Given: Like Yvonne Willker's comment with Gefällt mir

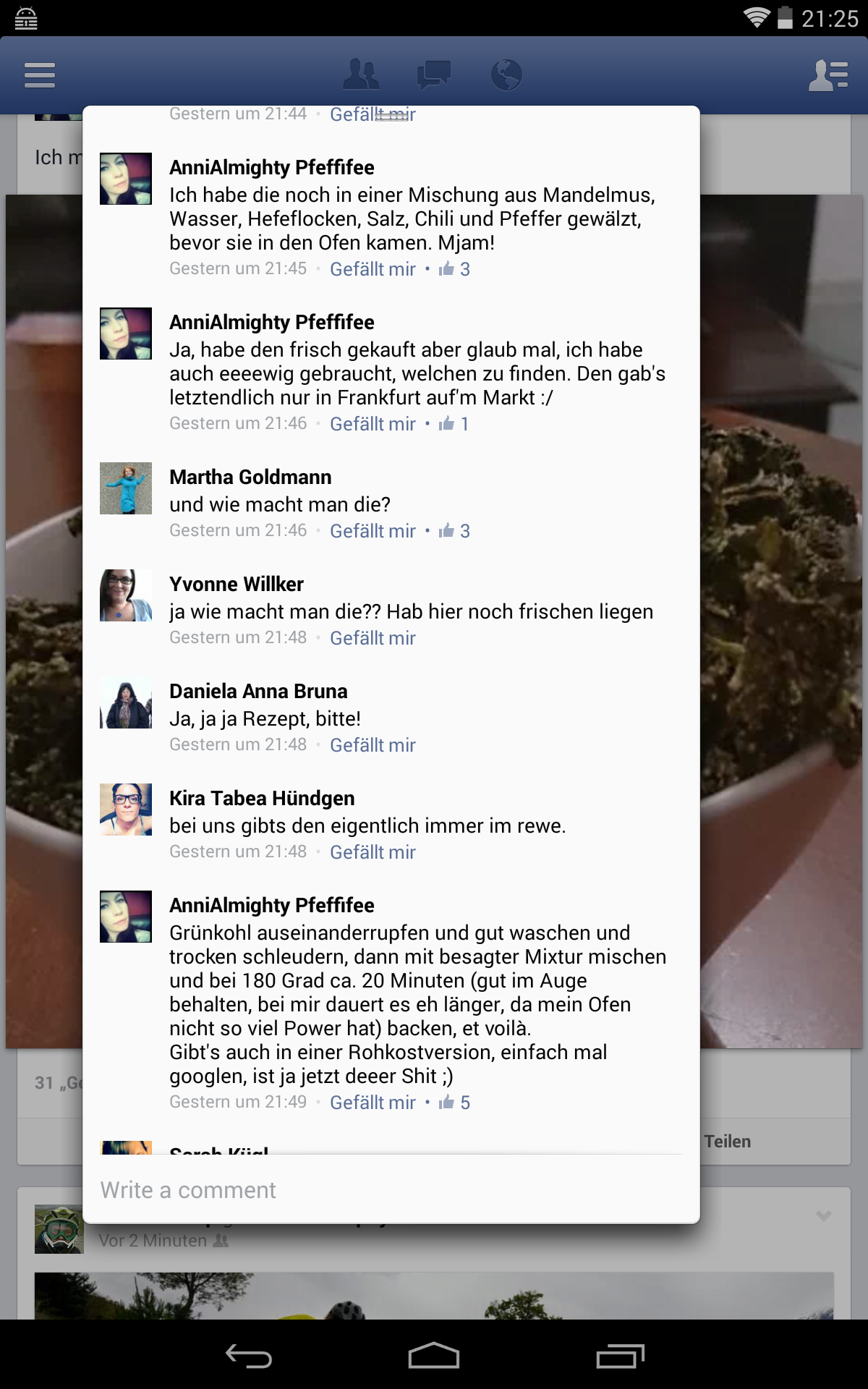Looking at the screenshot, I should point(373,638).
